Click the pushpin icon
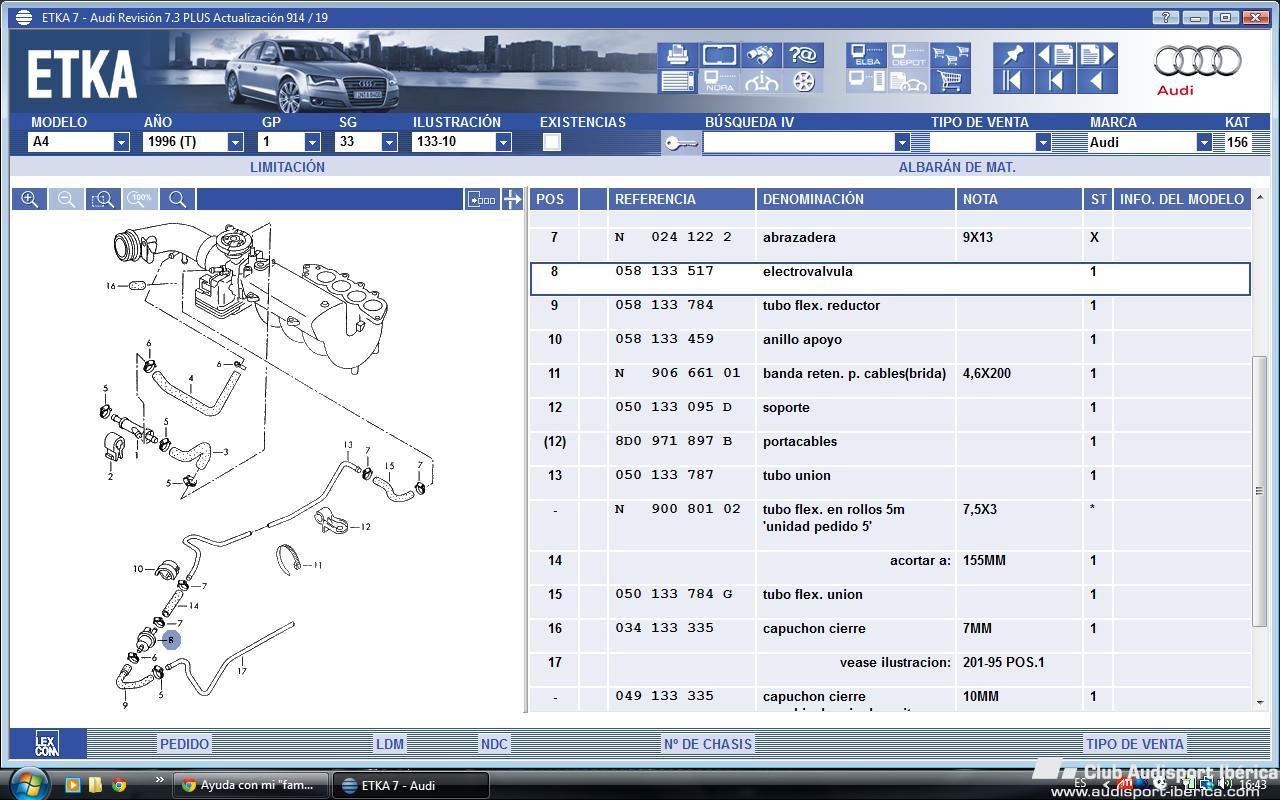 tap(1013, 54)
